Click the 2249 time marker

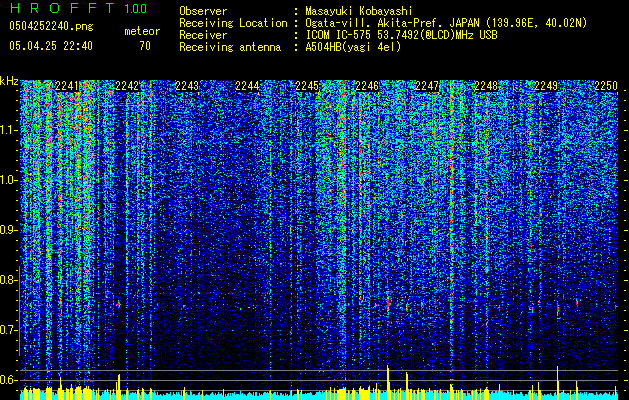tap(546, 86)
